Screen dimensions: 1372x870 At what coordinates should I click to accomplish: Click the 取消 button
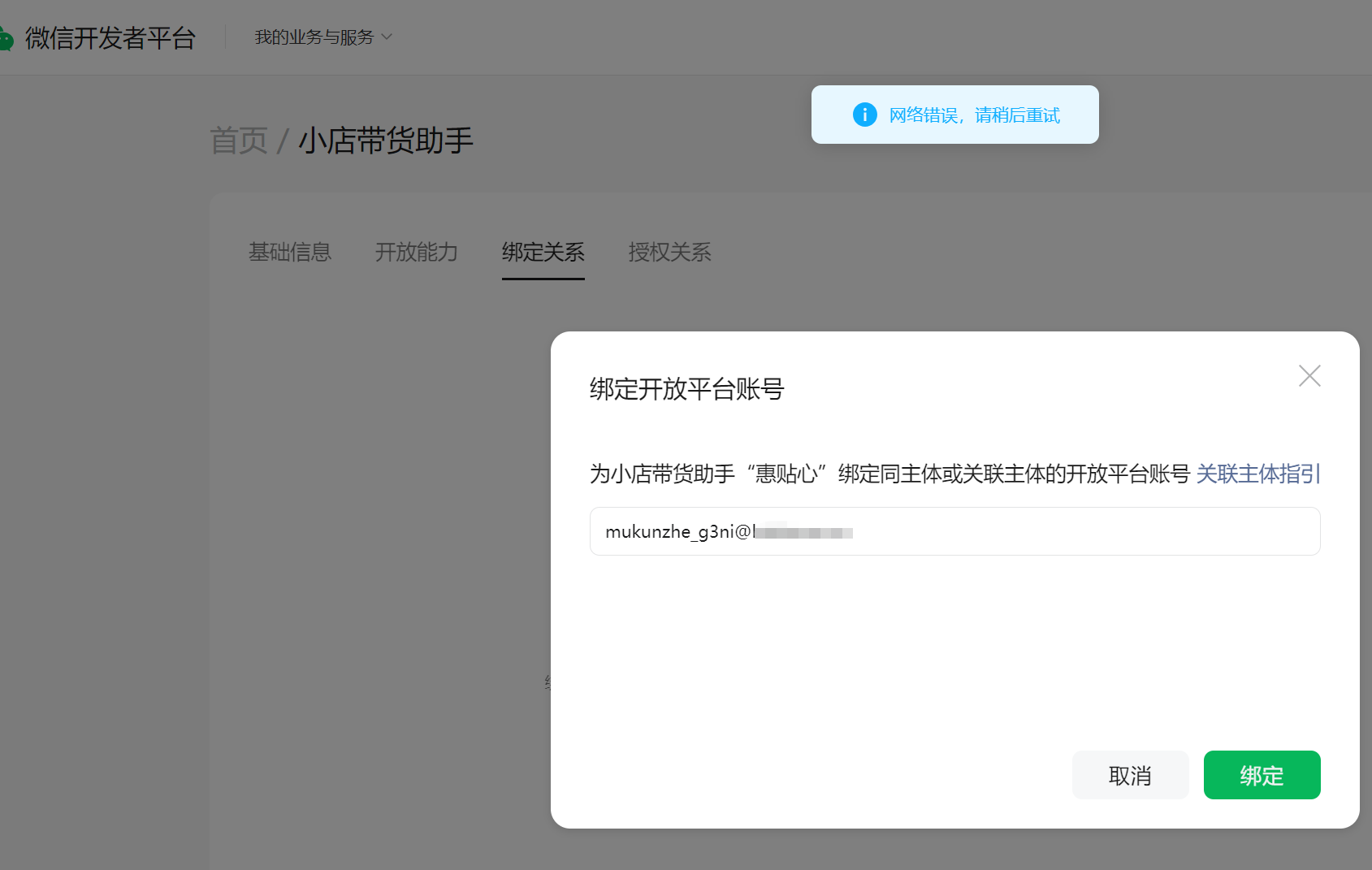[x=1130, y=775]
